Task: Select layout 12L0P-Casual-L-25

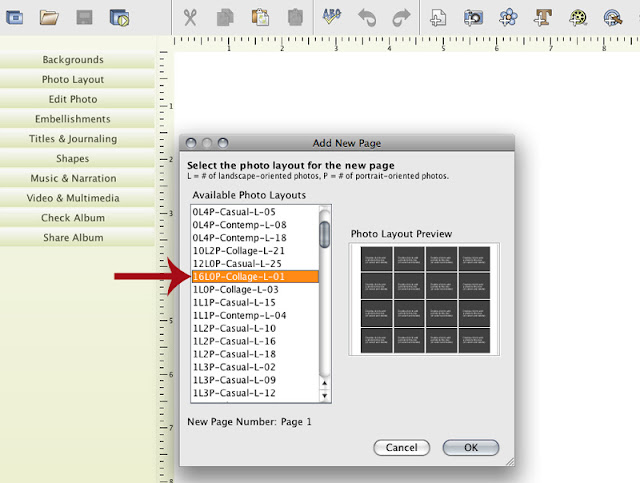Action: pyautogui.click(x=255, y=264)
